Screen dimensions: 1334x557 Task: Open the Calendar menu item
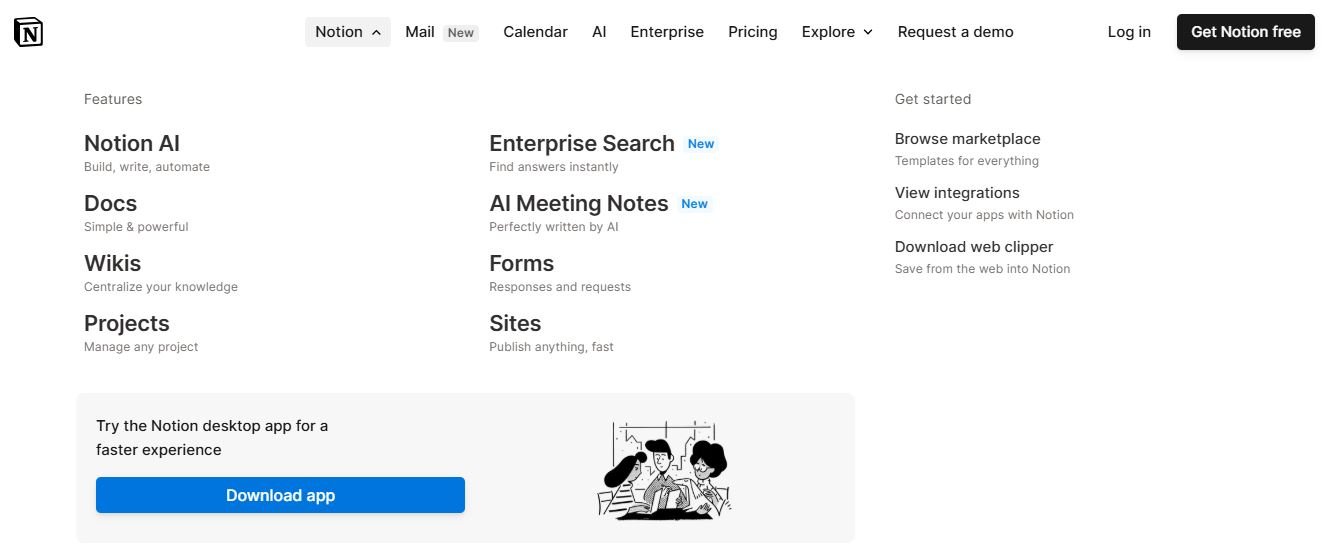point(535,32)
